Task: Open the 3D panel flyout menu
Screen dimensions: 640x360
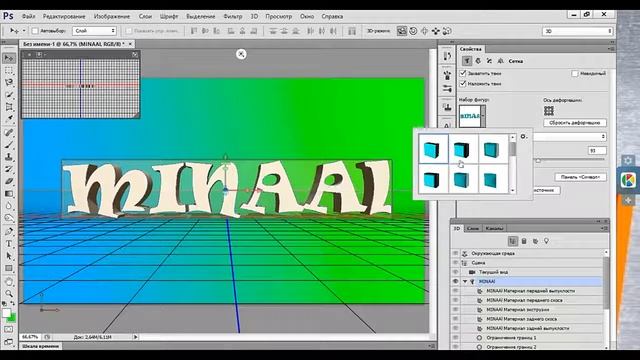Action: 603,229
